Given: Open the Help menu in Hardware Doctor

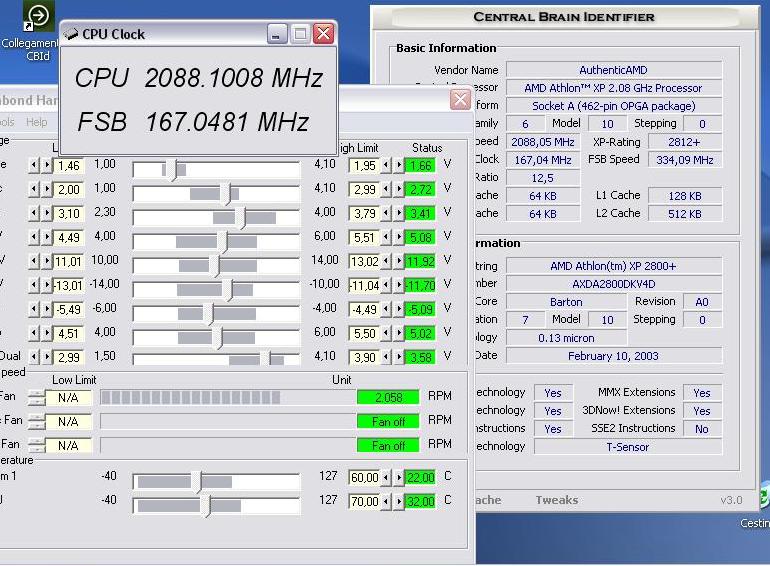Looking at the screenshot, I should tap(36, 122).
